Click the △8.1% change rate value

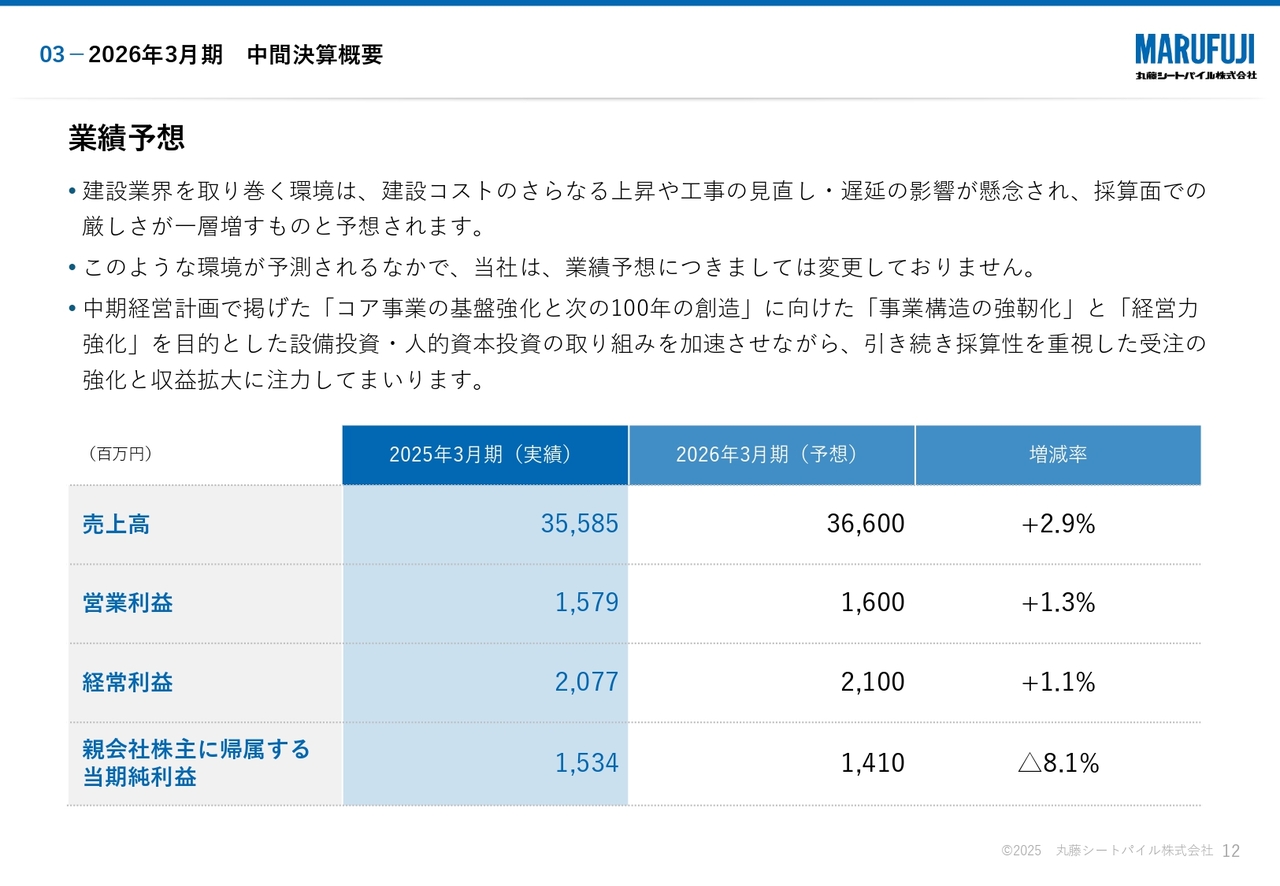click(x=1058, y=764)
